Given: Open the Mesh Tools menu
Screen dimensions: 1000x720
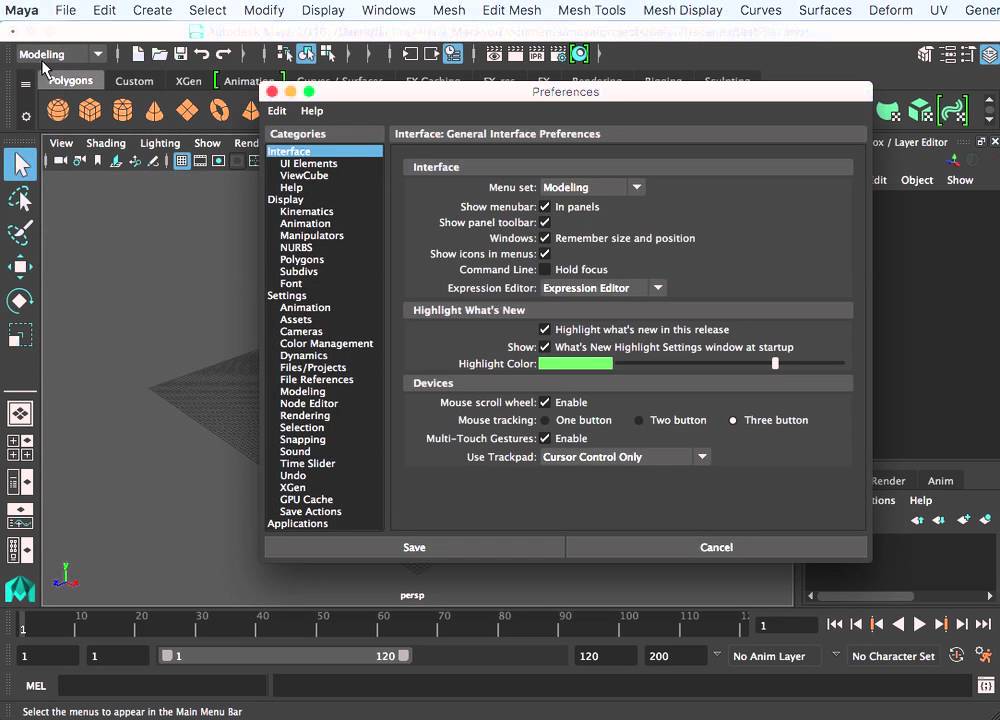Looking at the screenshot, I should click(x=592, y=10).
